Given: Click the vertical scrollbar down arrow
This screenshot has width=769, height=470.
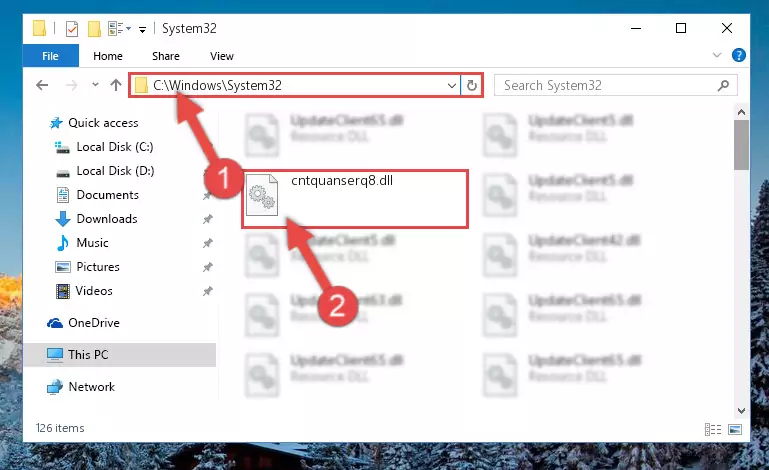Looking at the screenshot, I should [x=742, y=411].
